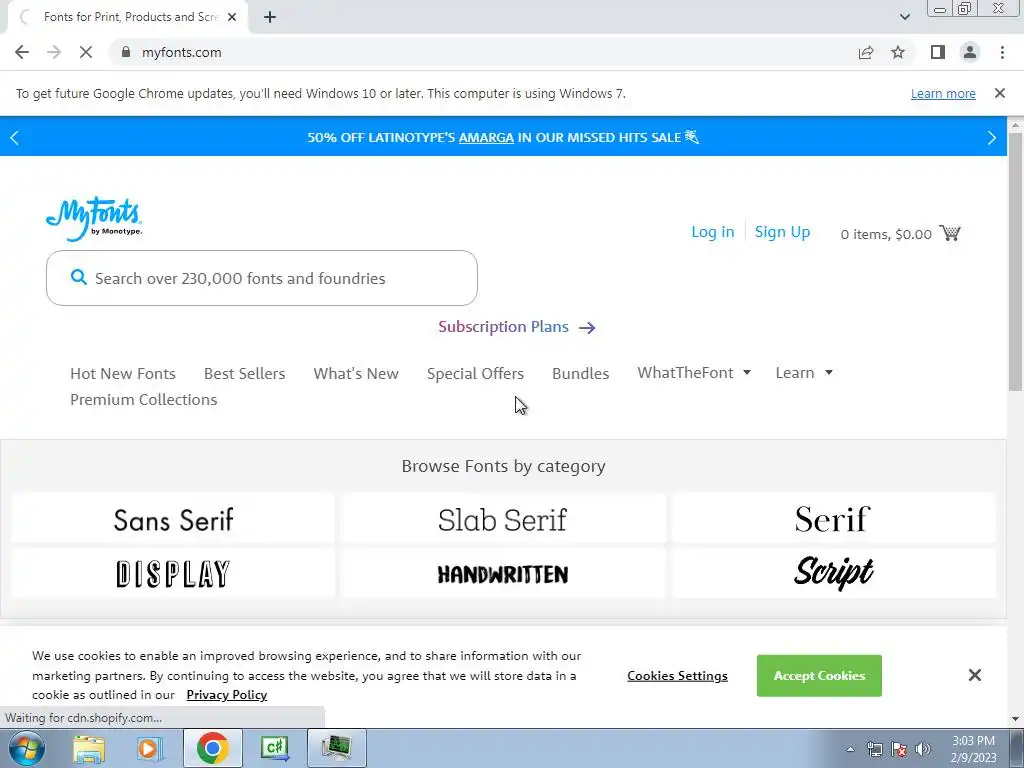
Task: Open What's New menu item
Action: (356, 374)
